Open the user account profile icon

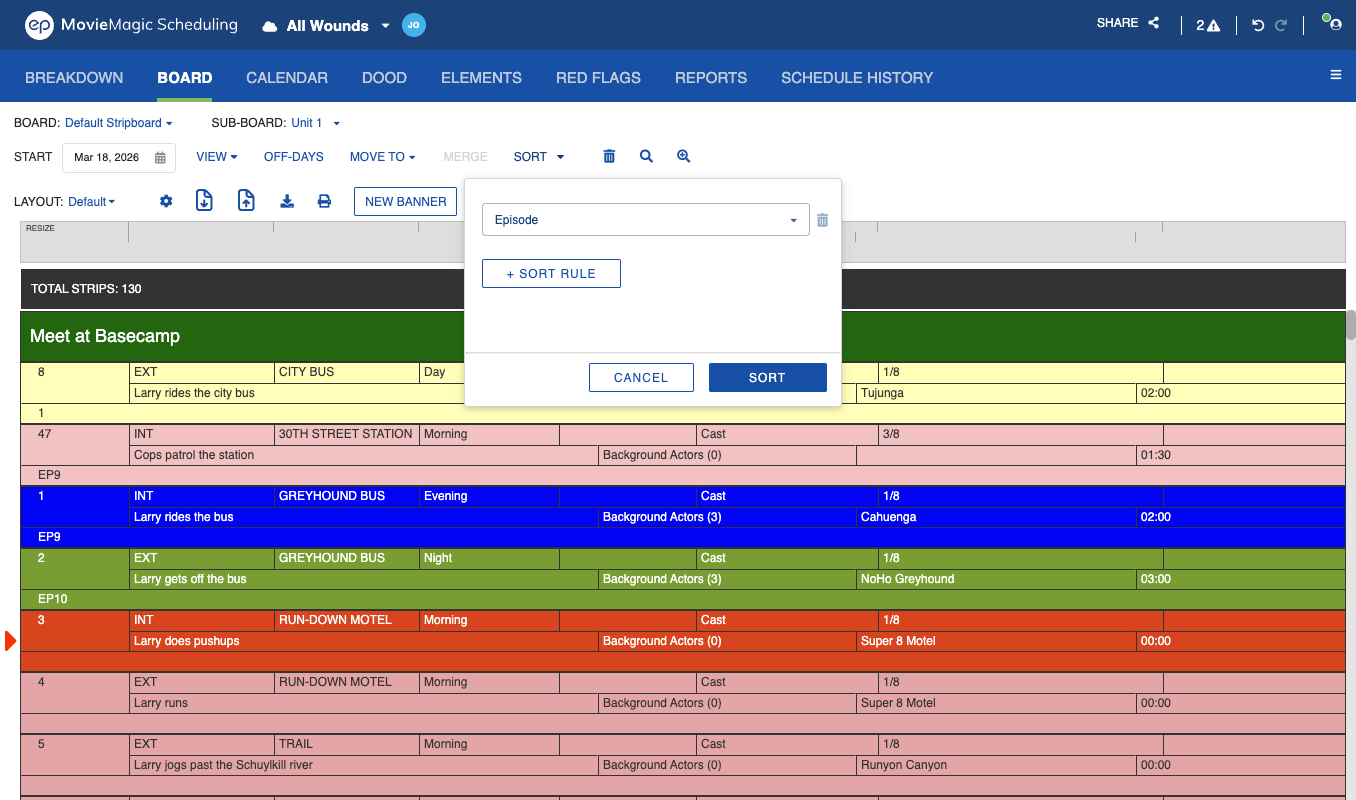coord(1334,25)
